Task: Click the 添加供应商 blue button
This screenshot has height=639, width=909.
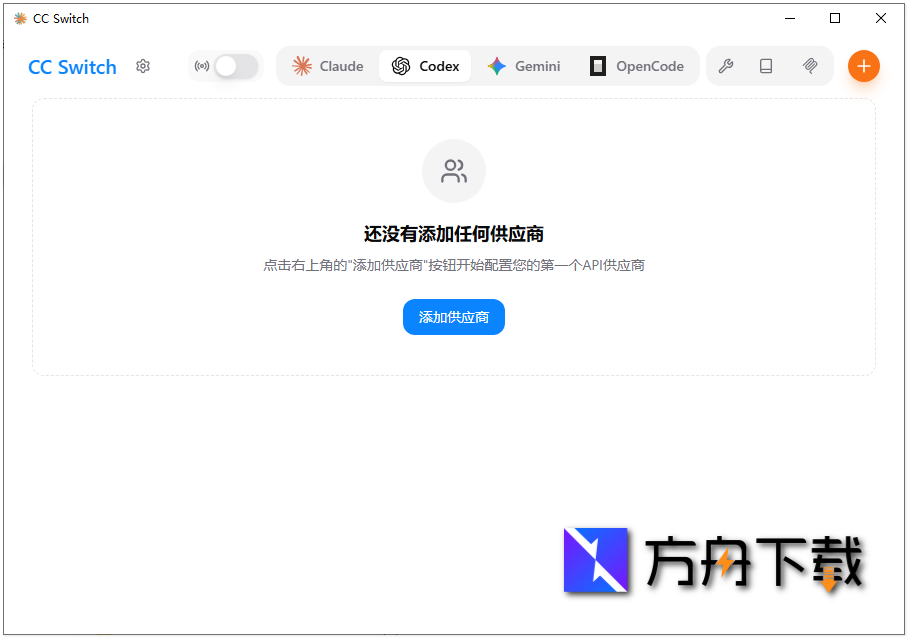Action: [x=454, y=317]
